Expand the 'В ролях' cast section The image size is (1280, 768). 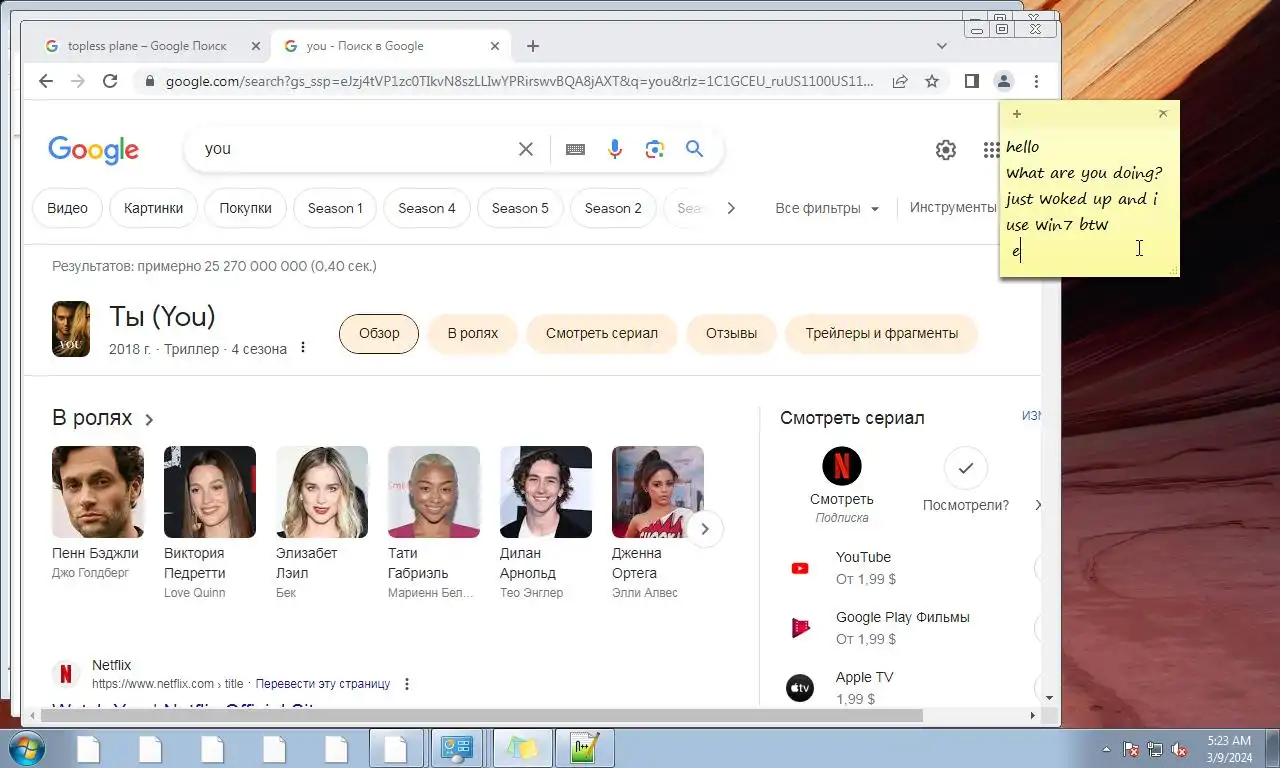[103, 418]
